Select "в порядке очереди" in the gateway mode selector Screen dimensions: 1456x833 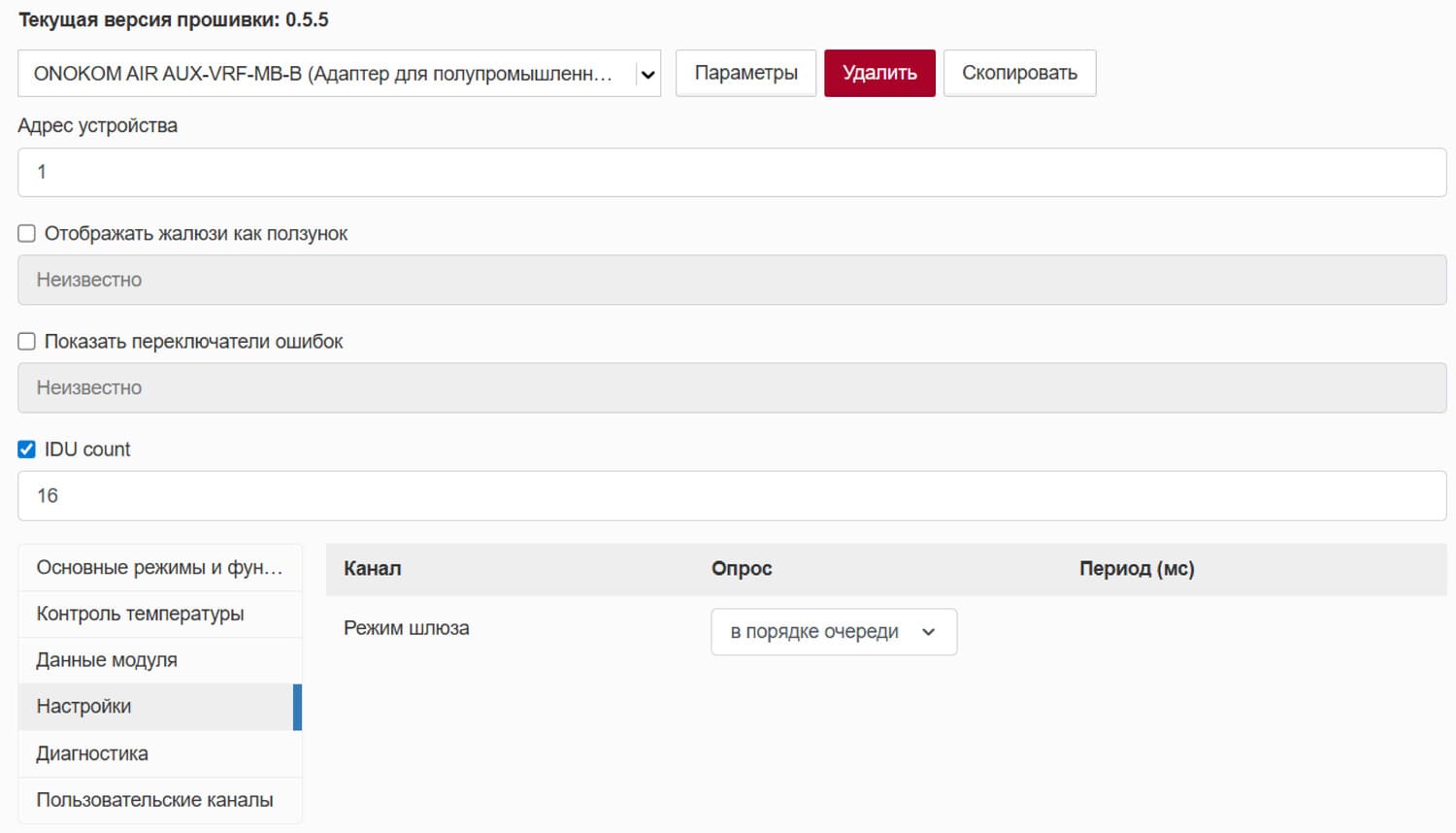[x=833, y=631]
